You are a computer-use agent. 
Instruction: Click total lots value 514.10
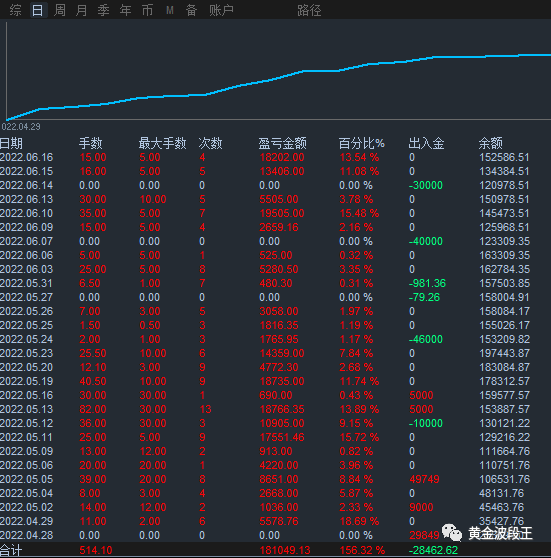[96, 551]
